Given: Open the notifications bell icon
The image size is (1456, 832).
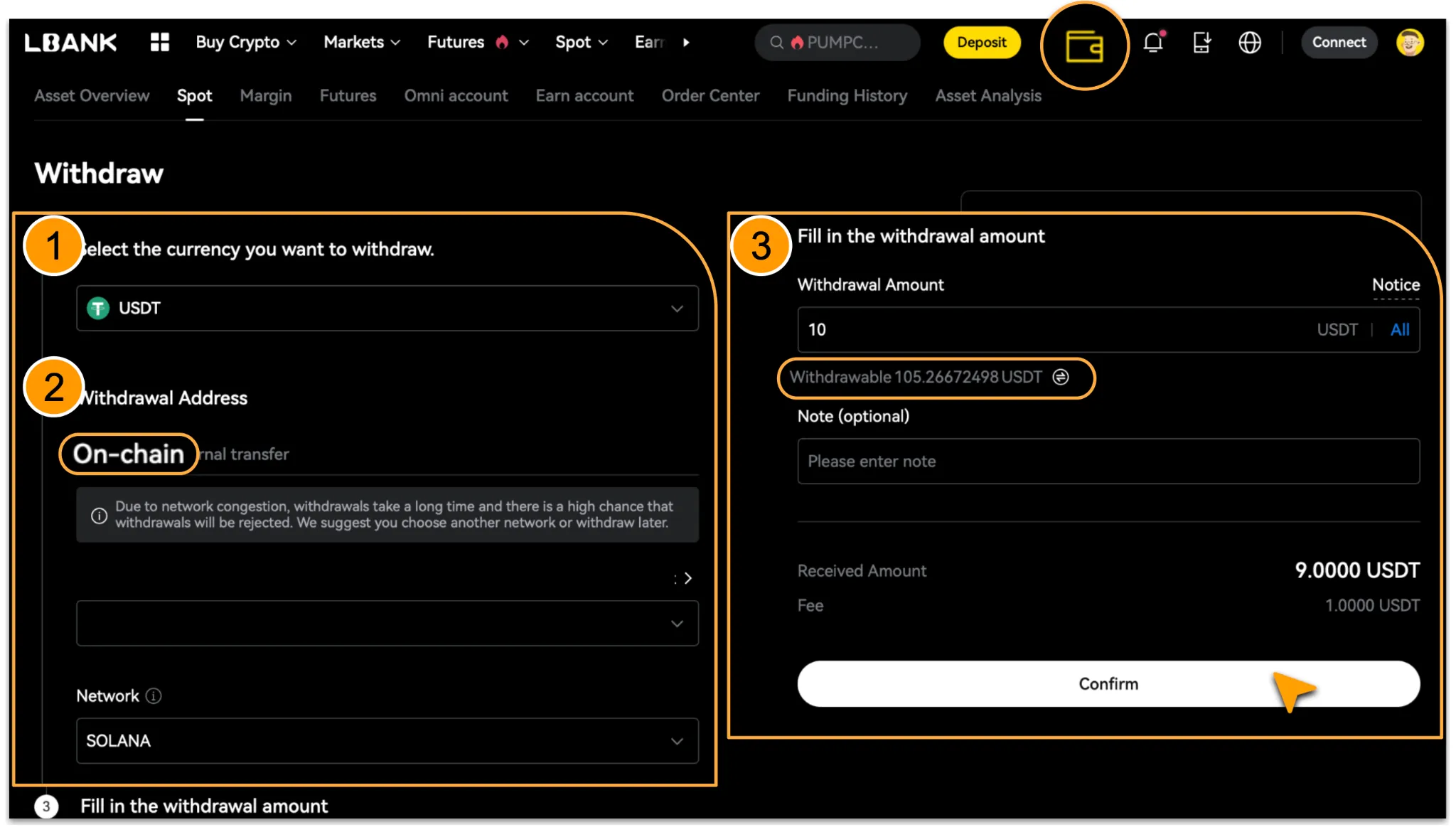Looking at the screenshot, I should (x=1152, y=43).
